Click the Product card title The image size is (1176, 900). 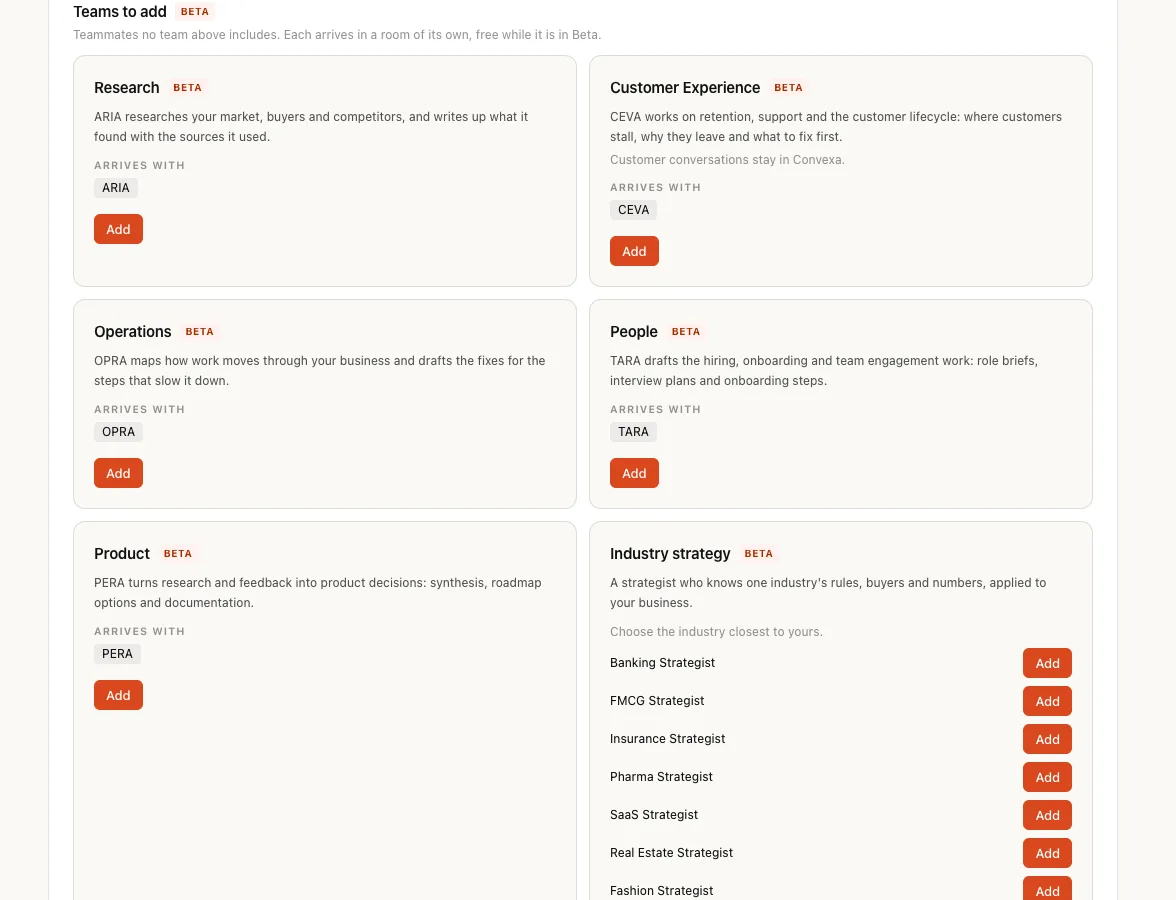click(122, 554)
